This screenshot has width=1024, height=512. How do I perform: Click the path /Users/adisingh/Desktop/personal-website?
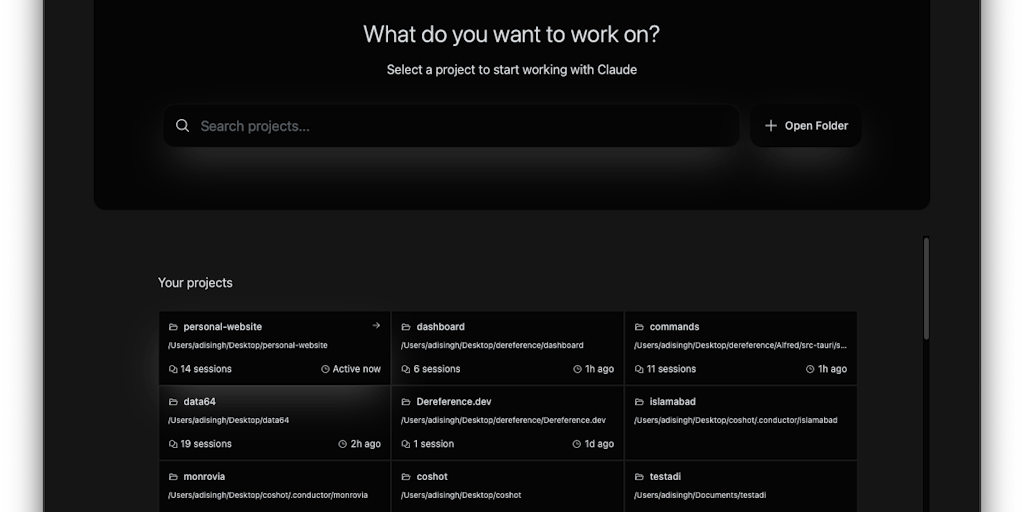click(248, 345)
